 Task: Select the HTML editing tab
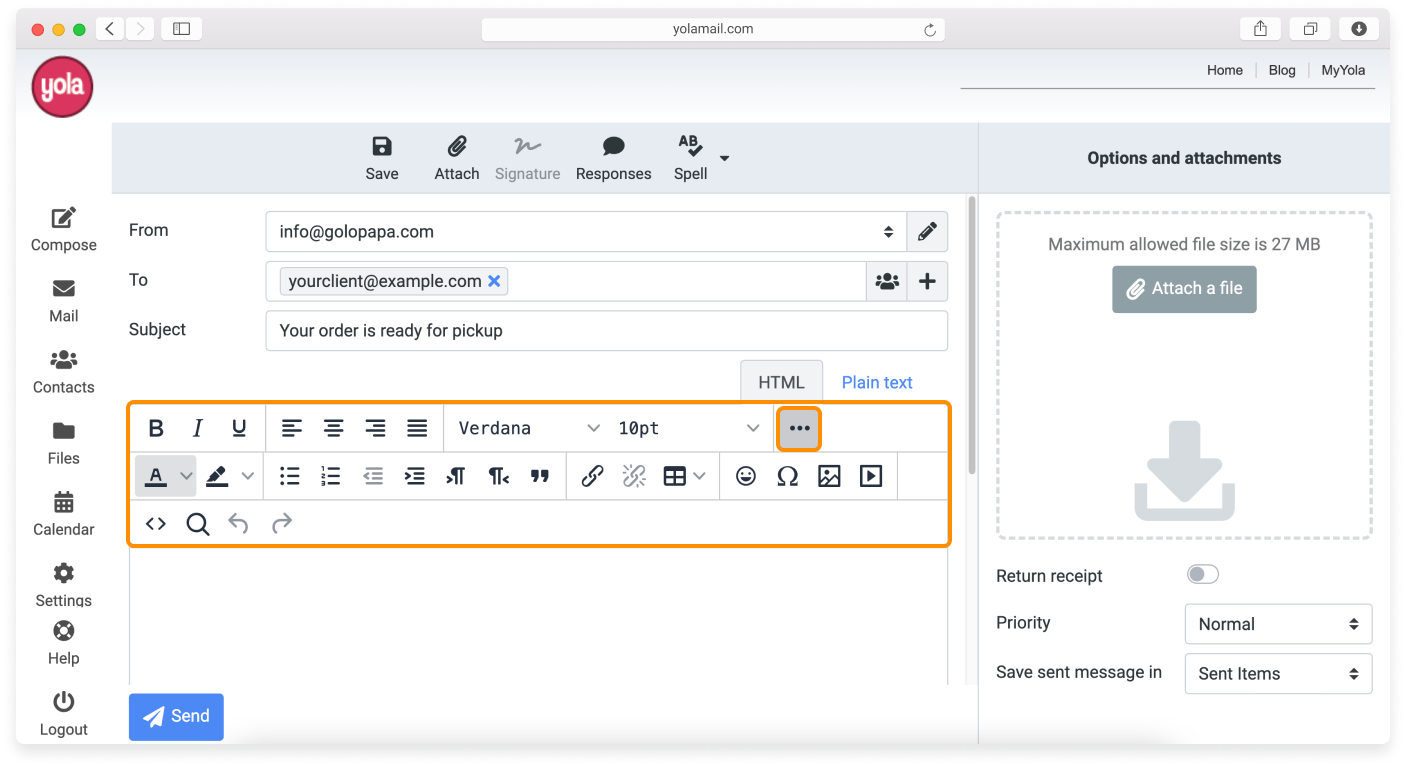[x=781, y=381]
